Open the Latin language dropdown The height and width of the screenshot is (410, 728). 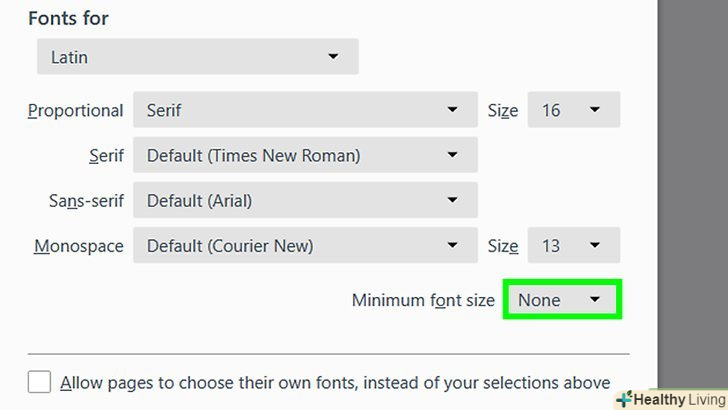coord(197,57)
